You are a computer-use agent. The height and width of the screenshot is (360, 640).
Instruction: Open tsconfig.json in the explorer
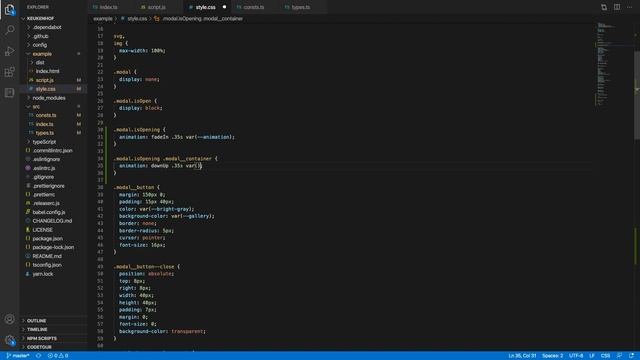pos(53,265)
